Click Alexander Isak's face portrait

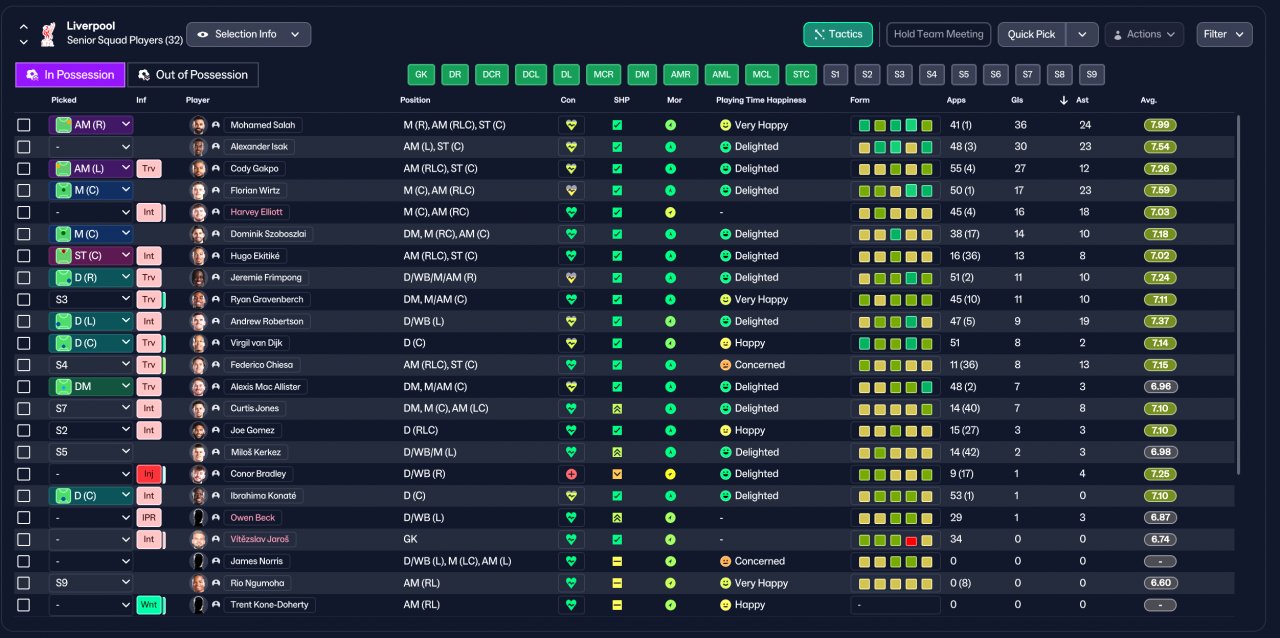[198, 147]
